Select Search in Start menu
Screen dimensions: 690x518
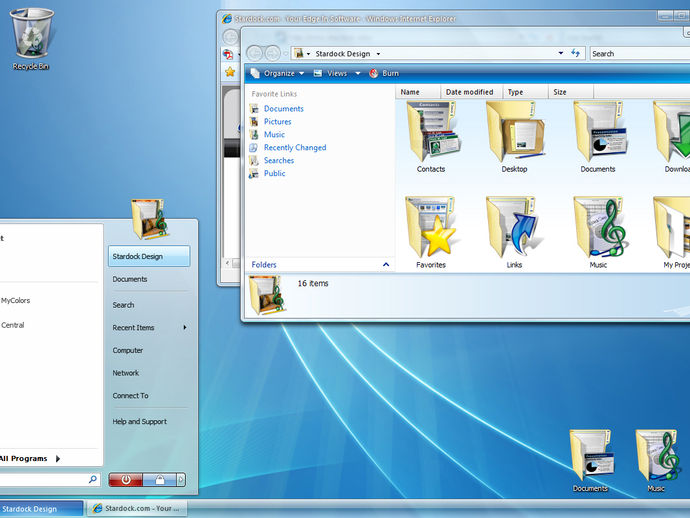(123, 305)
